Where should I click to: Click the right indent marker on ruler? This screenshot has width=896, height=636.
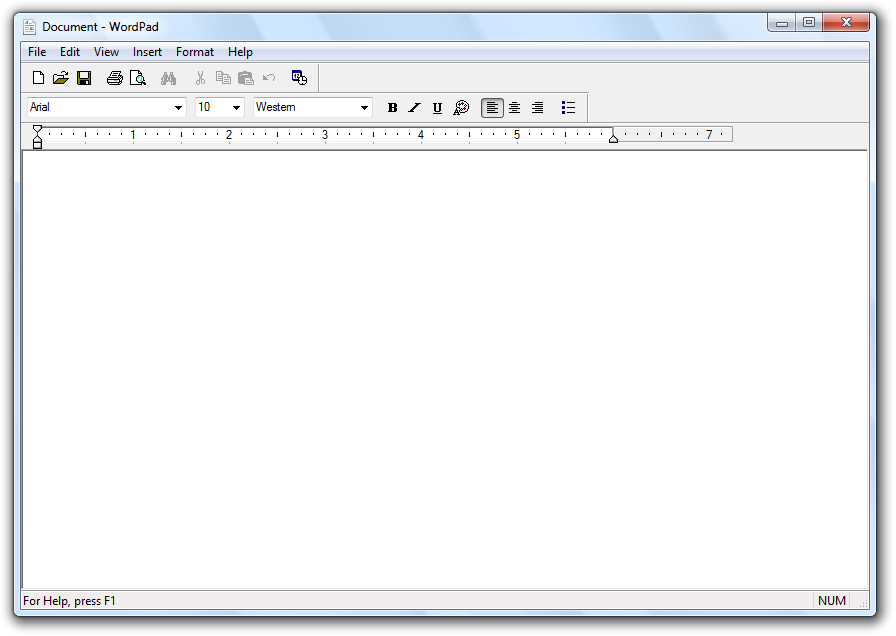[613, 138]
